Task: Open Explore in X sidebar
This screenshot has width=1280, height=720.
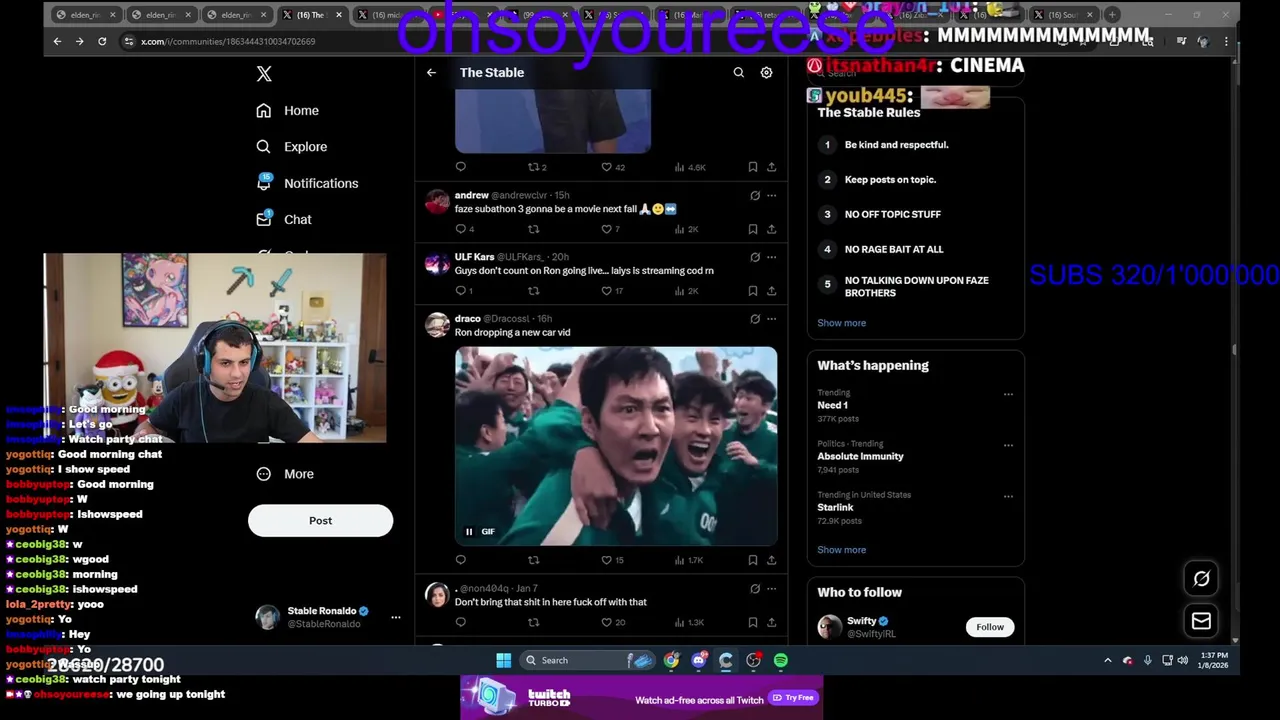Action: [292, 147]
